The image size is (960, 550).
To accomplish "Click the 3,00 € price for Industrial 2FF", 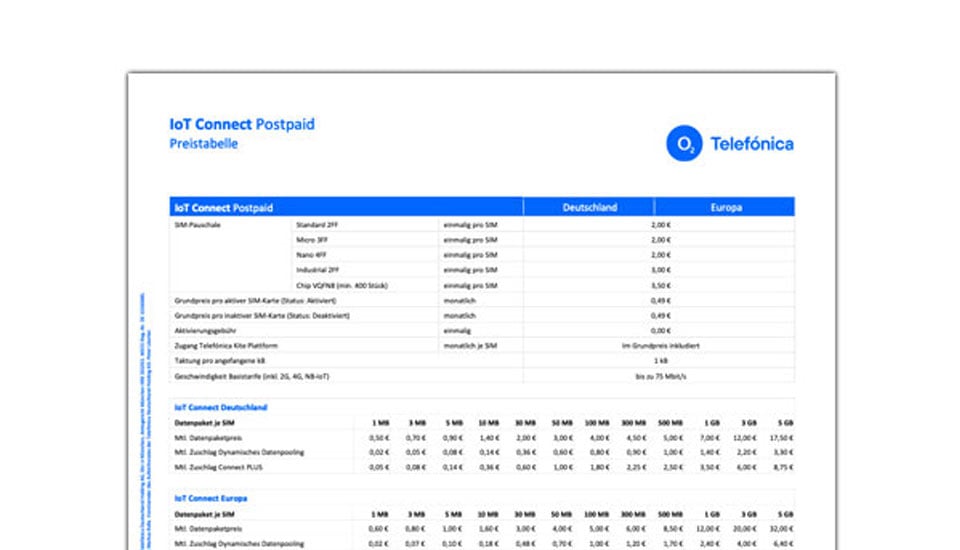I will tap(661, 269).
